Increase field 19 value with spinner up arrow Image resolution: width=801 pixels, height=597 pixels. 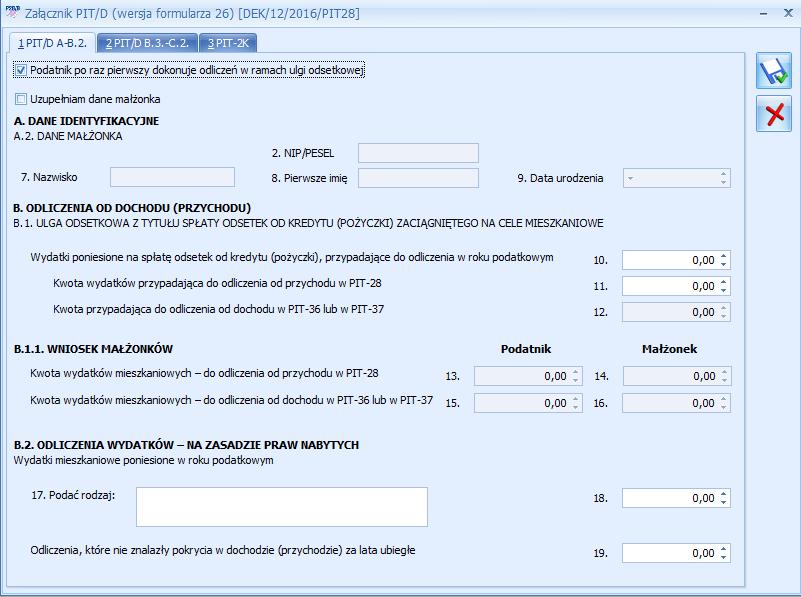point(723,550)
